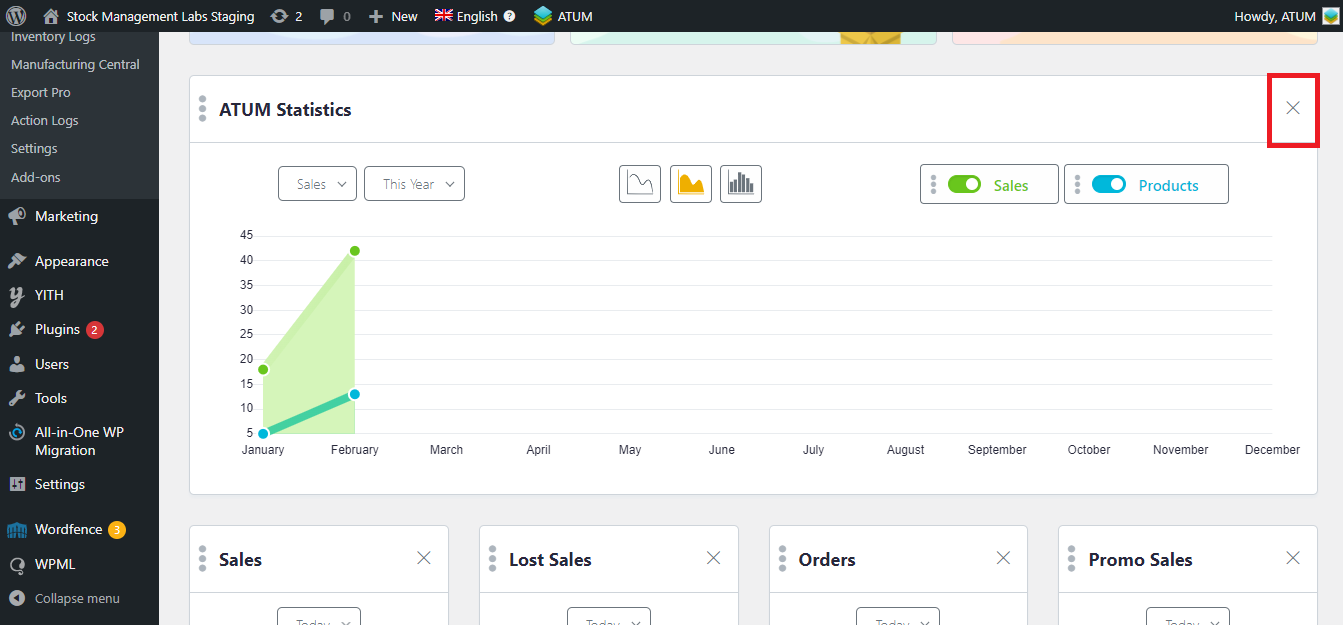Open the This Year period dropdown
Image resolution: width=1343 pixels, height=625 pixels.
[x=414, y=184]
